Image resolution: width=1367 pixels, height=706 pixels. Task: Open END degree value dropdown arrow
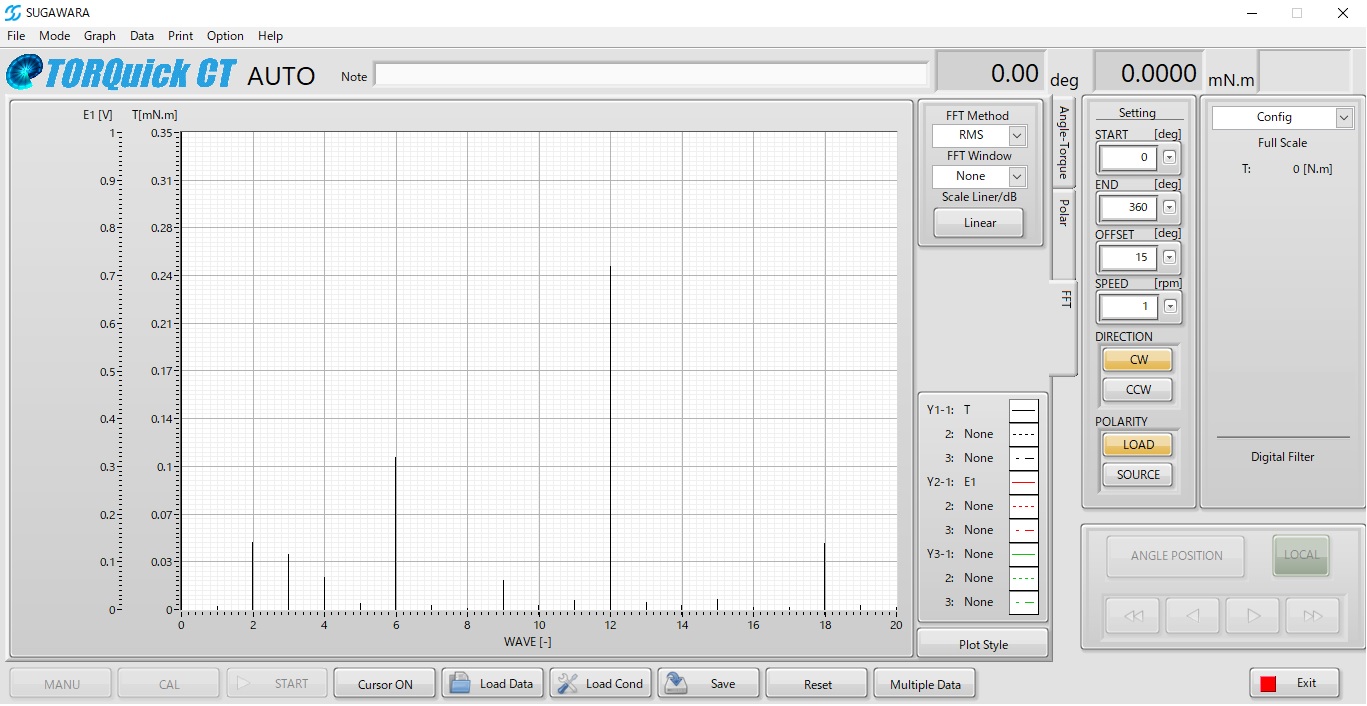pyautogui.click(x=1169, y=207)
